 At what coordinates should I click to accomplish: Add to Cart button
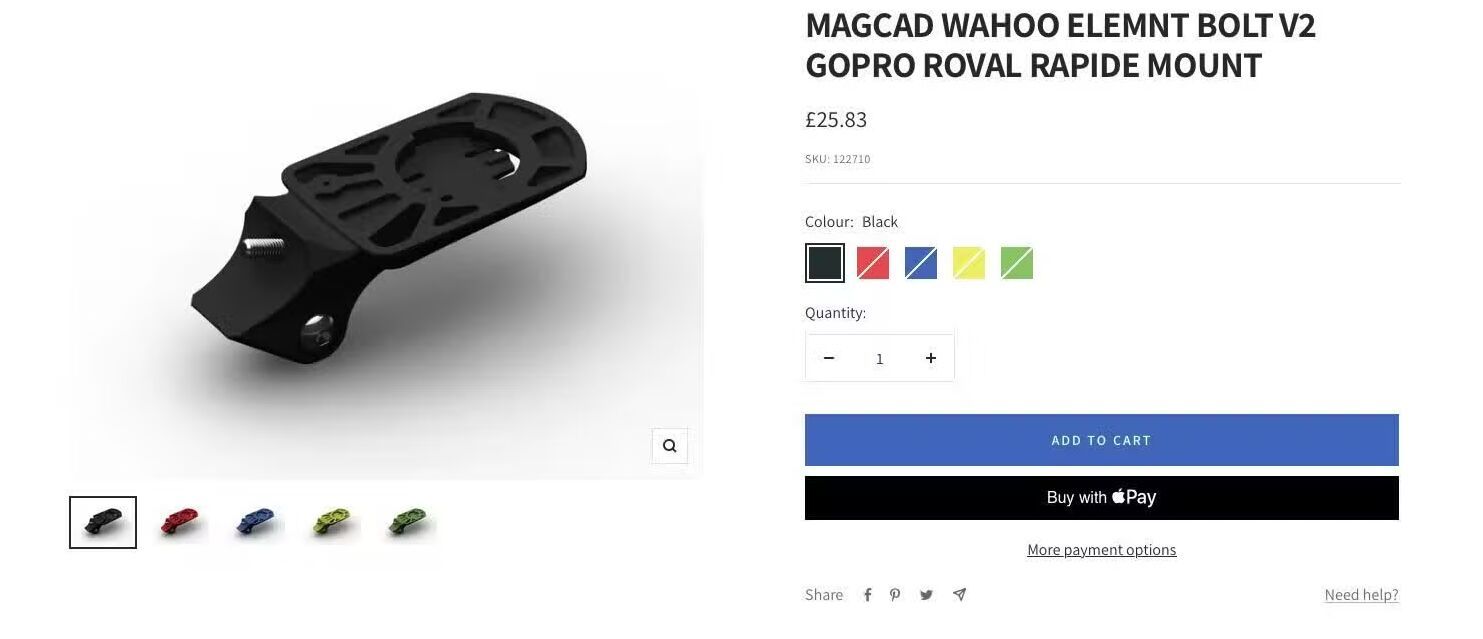(1101, 440)
